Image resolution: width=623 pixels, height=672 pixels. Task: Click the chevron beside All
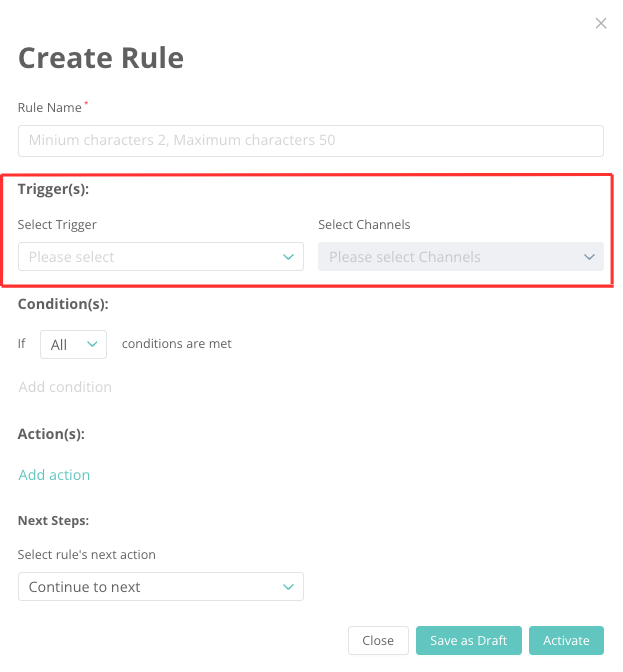pyautogui.click(x=92, y=344)
